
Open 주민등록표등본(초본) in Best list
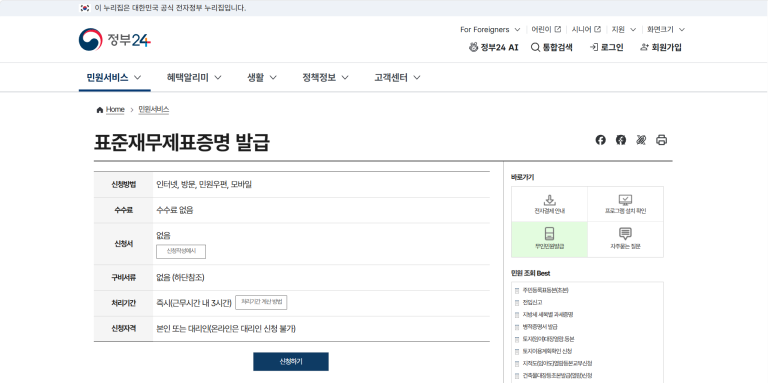click(x=546, y=290)
